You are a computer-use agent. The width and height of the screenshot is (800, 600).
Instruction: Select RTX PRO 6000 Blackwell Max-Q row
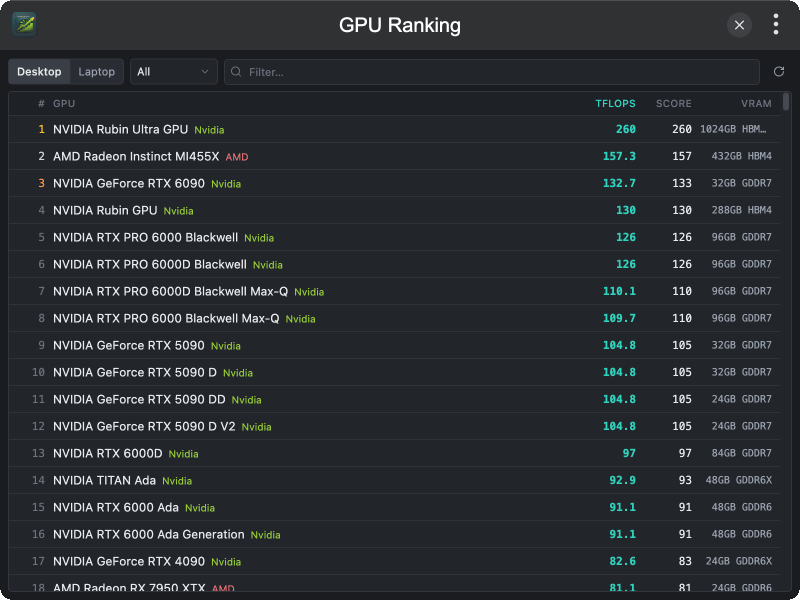coord(394,318)
